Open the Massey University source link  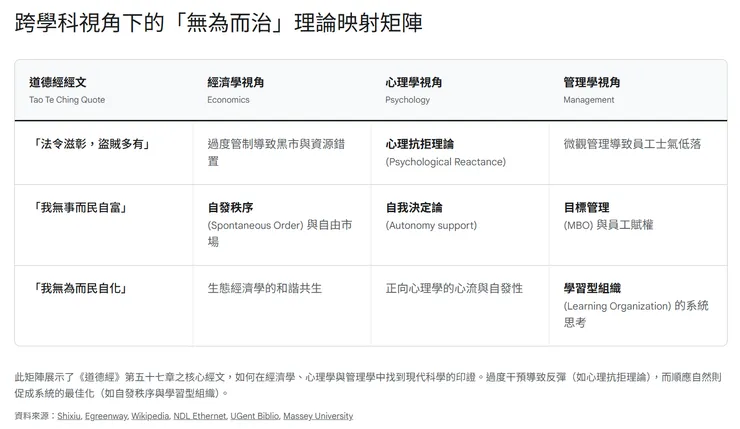coord(318,416)
